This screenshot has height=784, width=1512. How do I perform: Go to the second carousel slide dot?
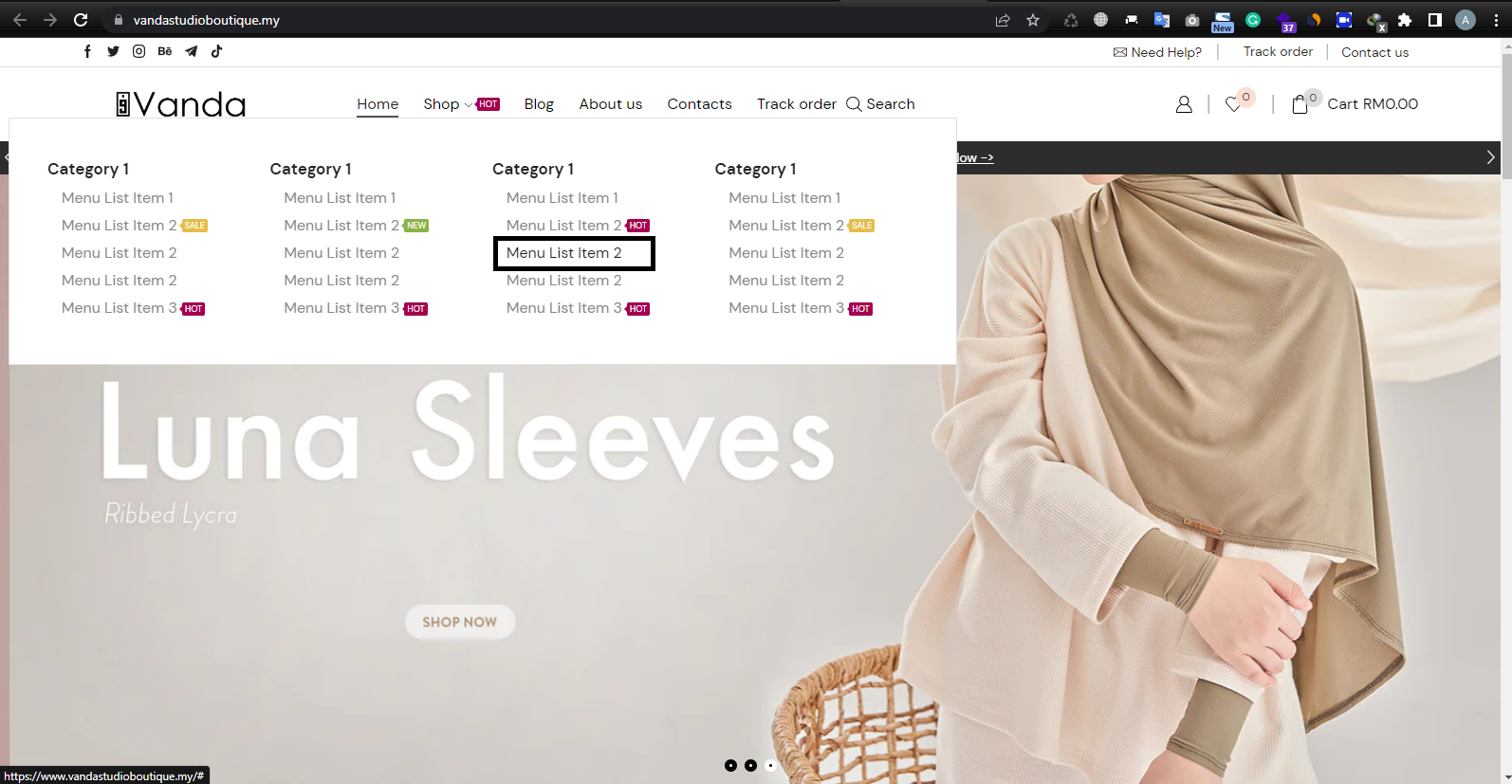click(x=750, y=765)
